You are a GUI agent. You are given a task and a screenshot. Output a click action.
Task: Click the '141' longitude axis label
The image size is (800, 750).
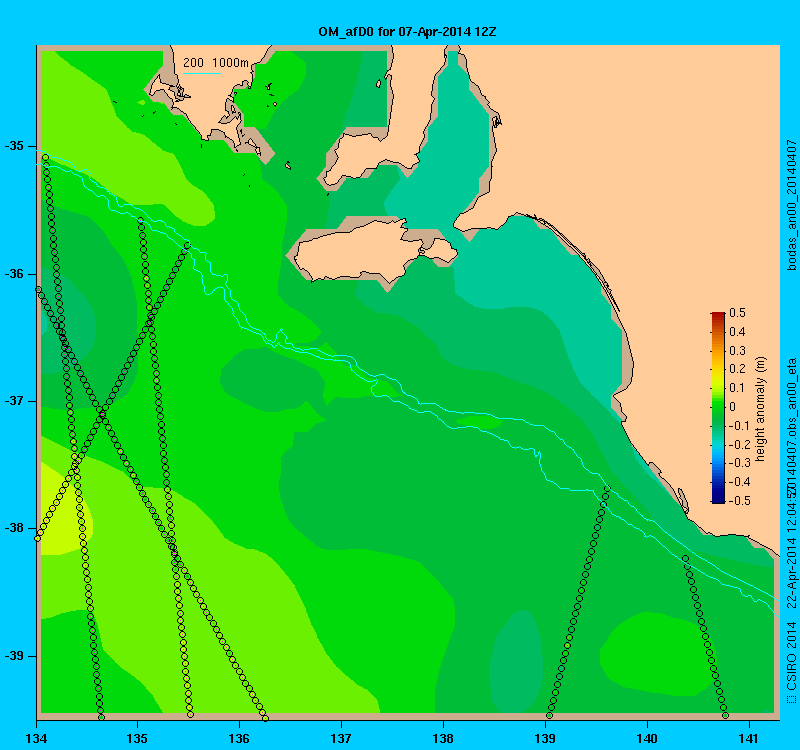(x=749, y=738)
